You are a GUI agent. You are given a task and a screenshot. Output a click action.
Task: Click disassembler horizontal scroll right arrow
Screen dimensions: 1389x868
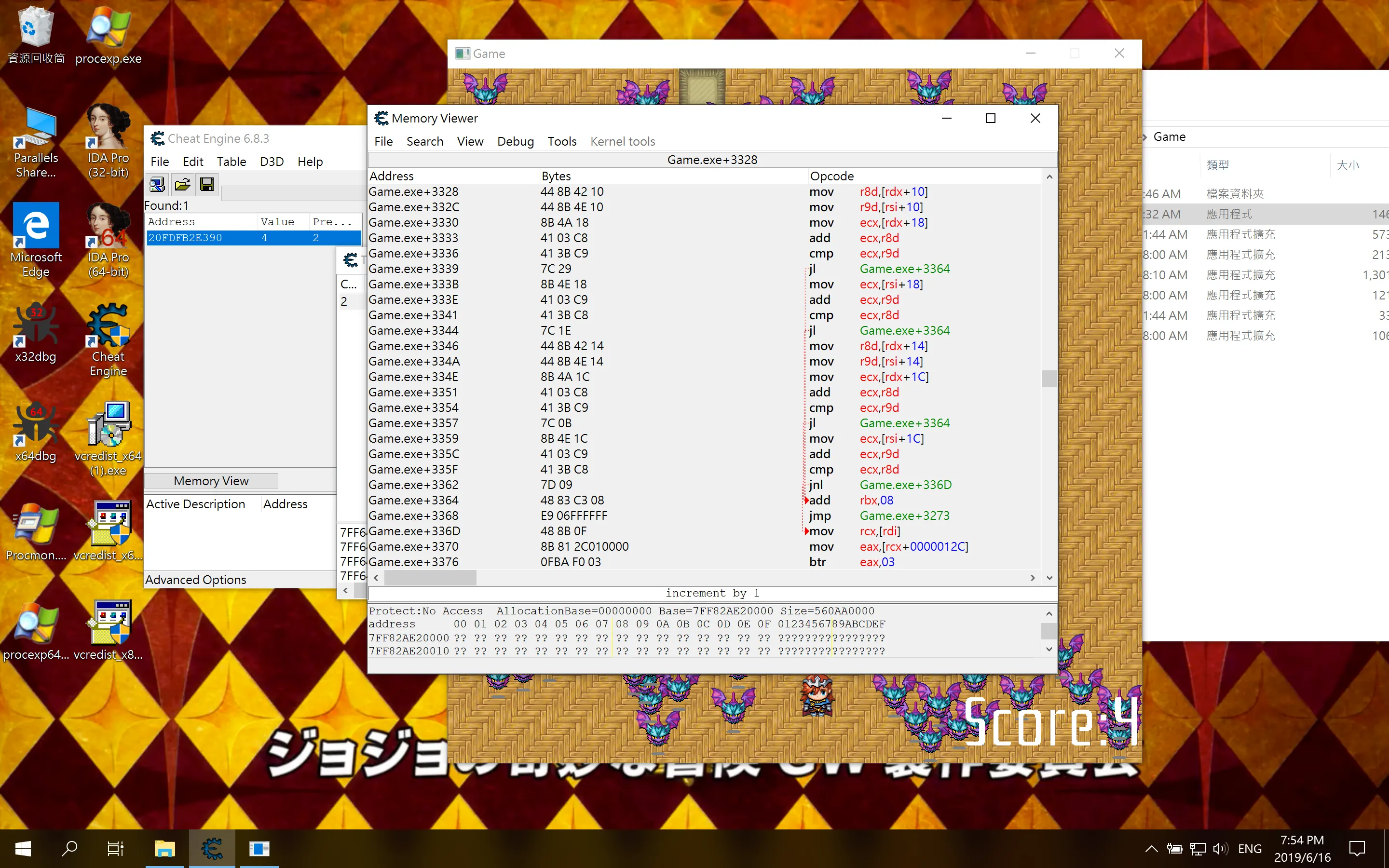(1033, 578)
